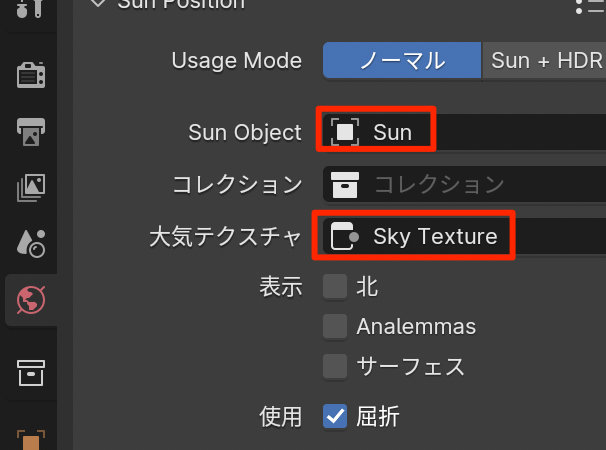
Task: Switch to View Layer properties tab
Action: tap(29, 186)
